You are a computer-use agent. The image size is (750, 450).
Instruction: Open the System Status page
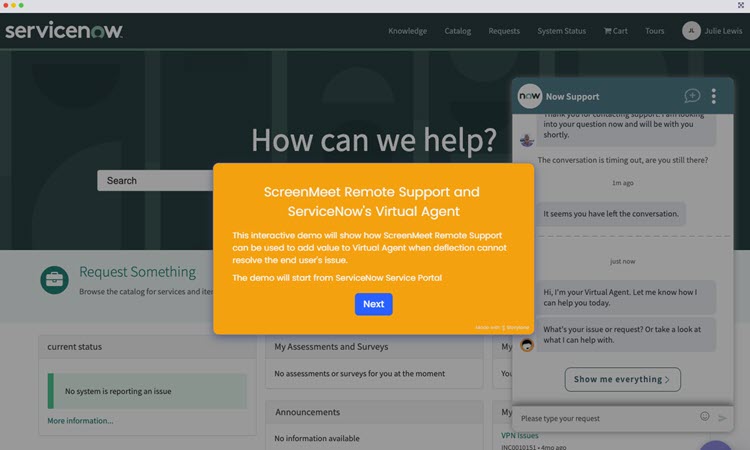pyautogui.click(x=562, y=31)
